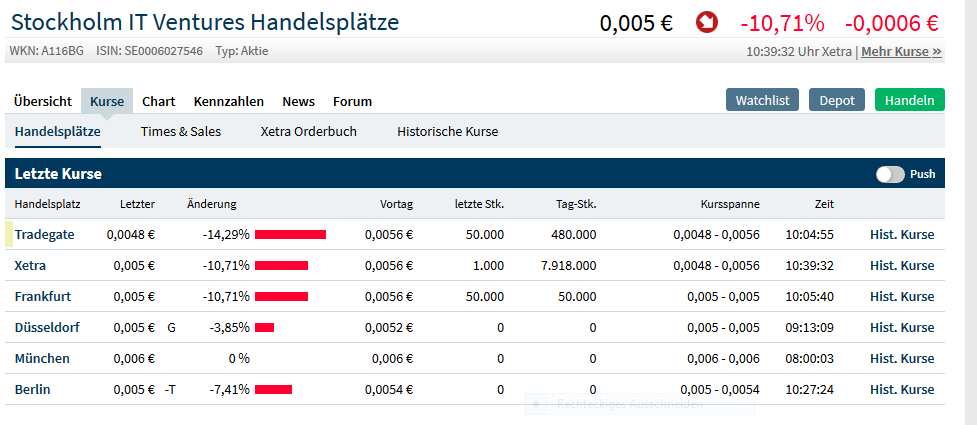
Task: Toggle the Push switch on
Action: click(890, 174)
